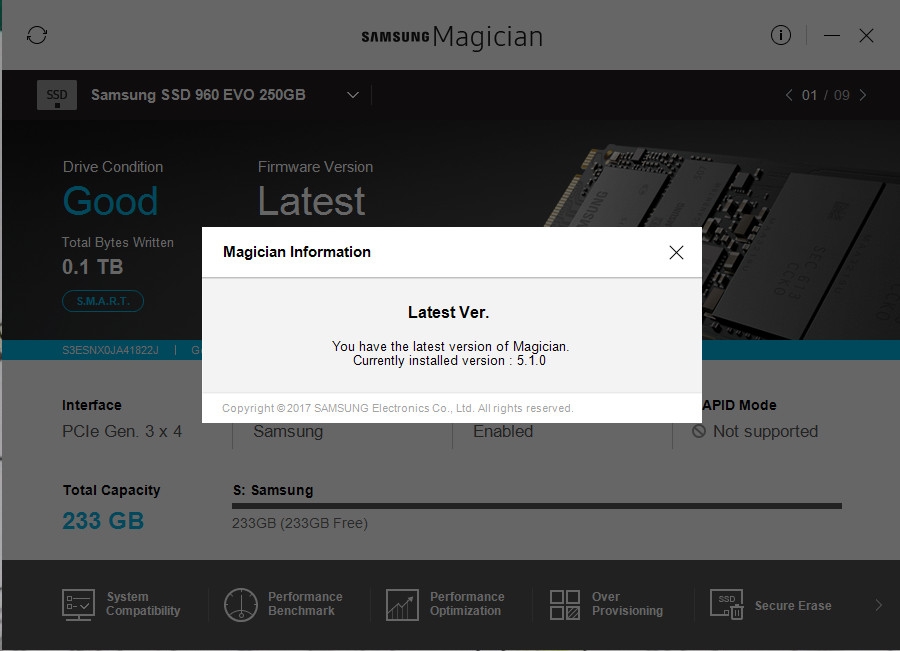
Task: Click the S: Samsung volume usage bar
Action: 537,506
